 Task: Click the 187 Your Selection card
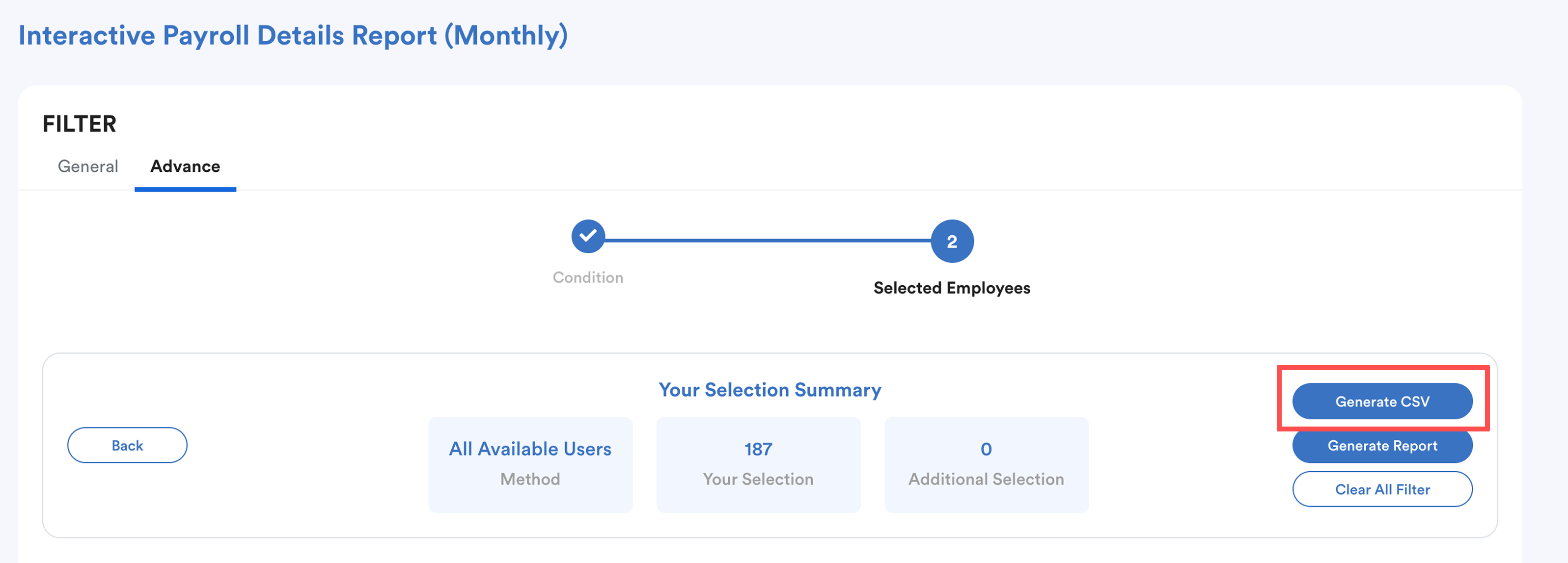(x=758, y=464)
